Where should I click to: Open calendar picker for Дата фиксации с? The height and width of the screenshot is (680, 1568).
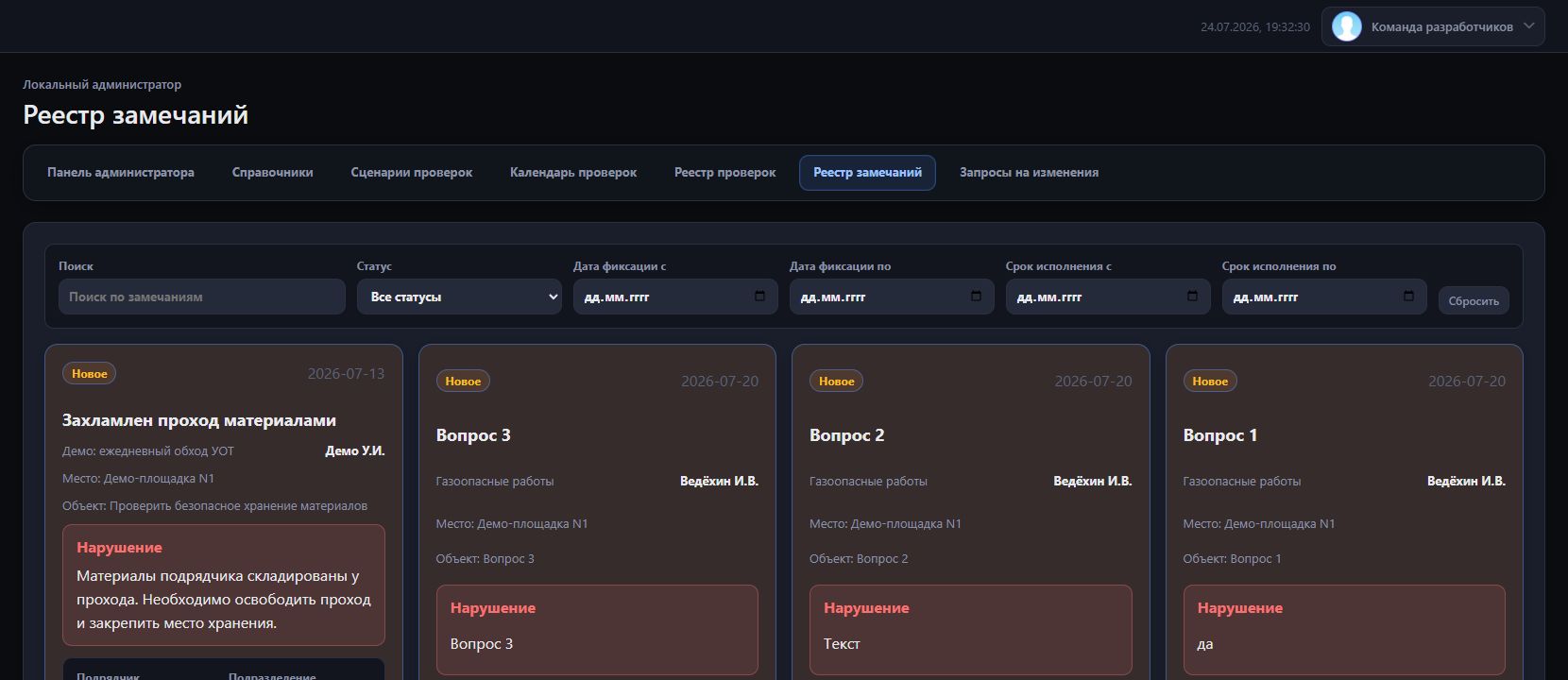click(x=759, y=297)
